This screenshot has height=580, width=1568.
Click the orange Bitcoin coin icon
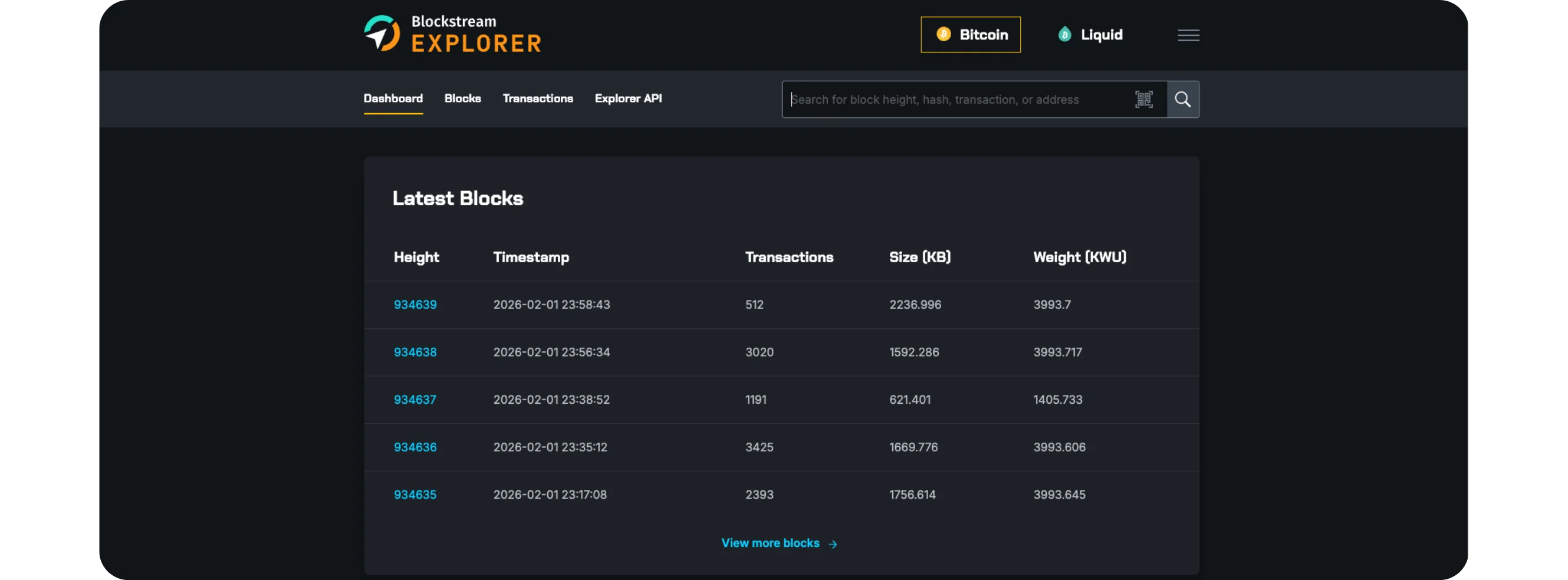[x=943, y=35]
